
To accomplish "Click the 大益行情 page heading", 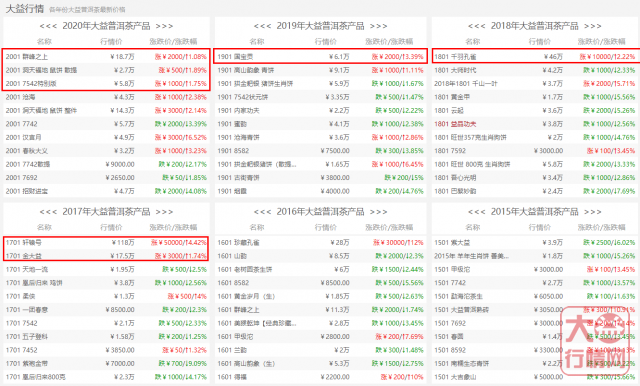I will coord(24,9).
